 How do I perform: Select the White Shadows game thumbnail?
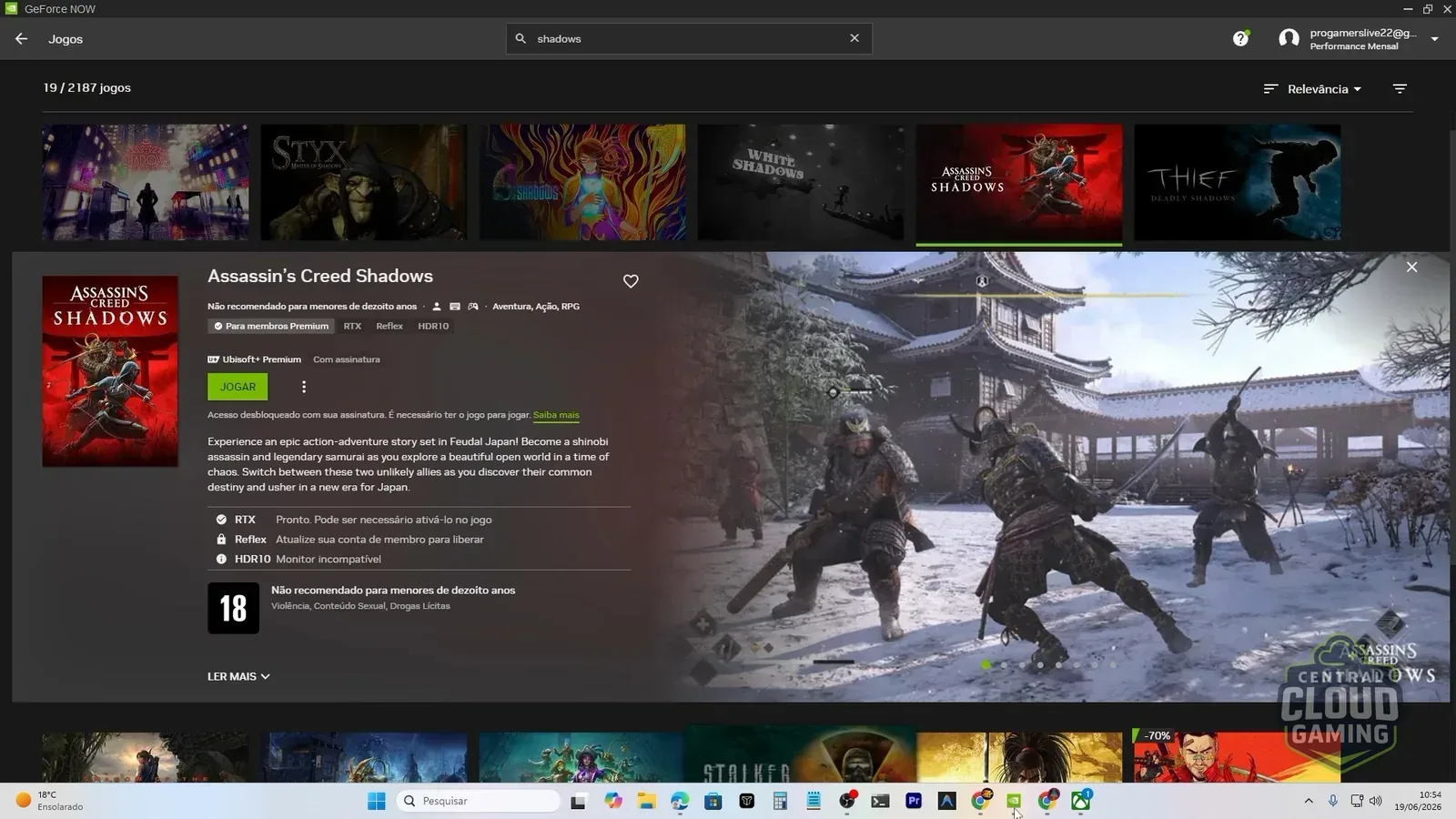(x=801, y=182)
